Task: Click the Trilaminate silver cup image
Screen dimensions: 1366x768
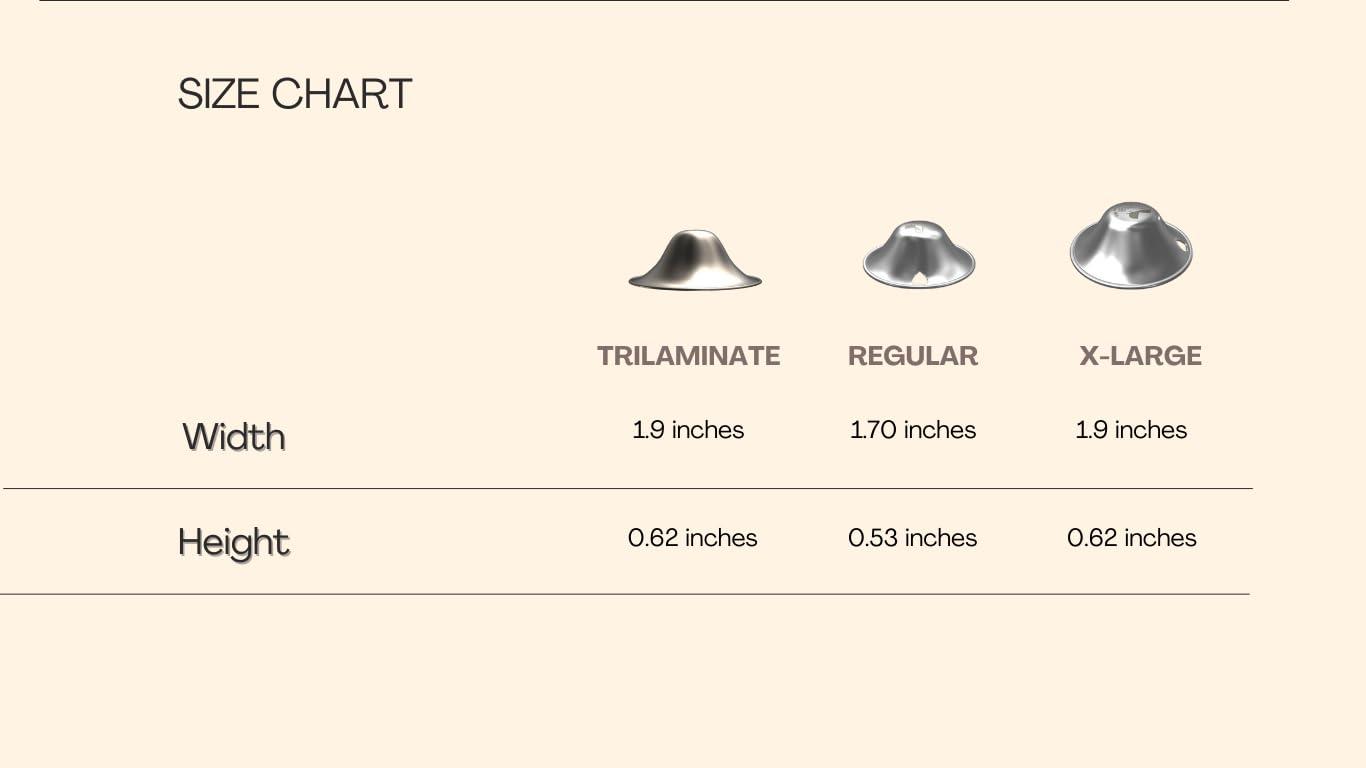Action: pyautogui.click(x=695, y=261)
